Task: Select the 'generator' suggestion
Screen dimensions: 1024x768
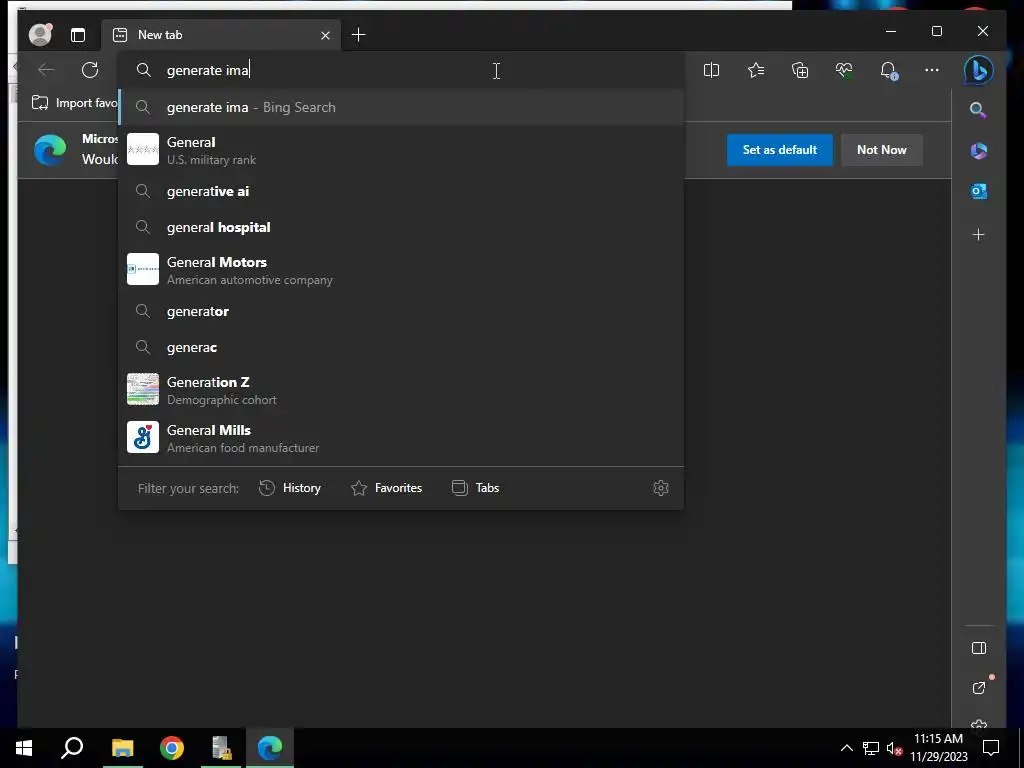Action: 401,312
